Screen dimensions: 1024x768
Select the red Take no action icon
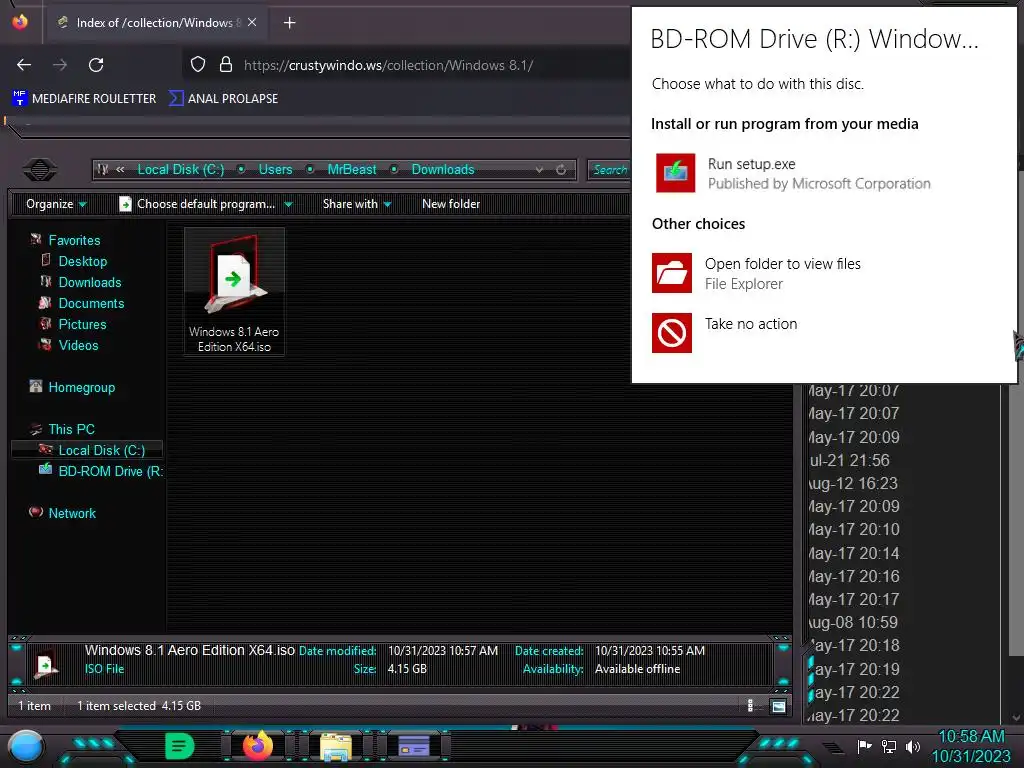pos(671,333)
